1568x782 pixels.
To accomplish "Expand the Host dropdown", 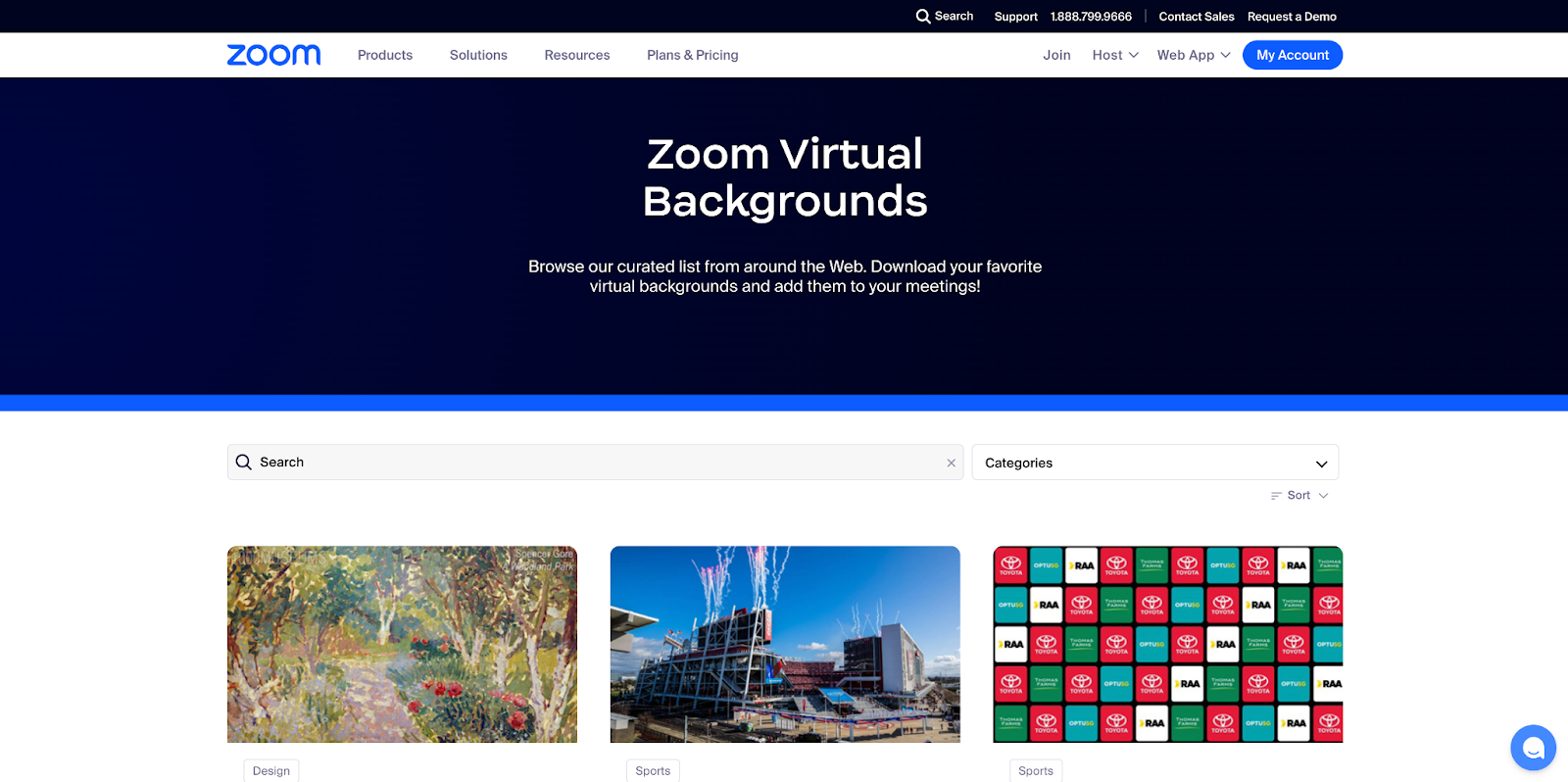I will pos(1115,55).
